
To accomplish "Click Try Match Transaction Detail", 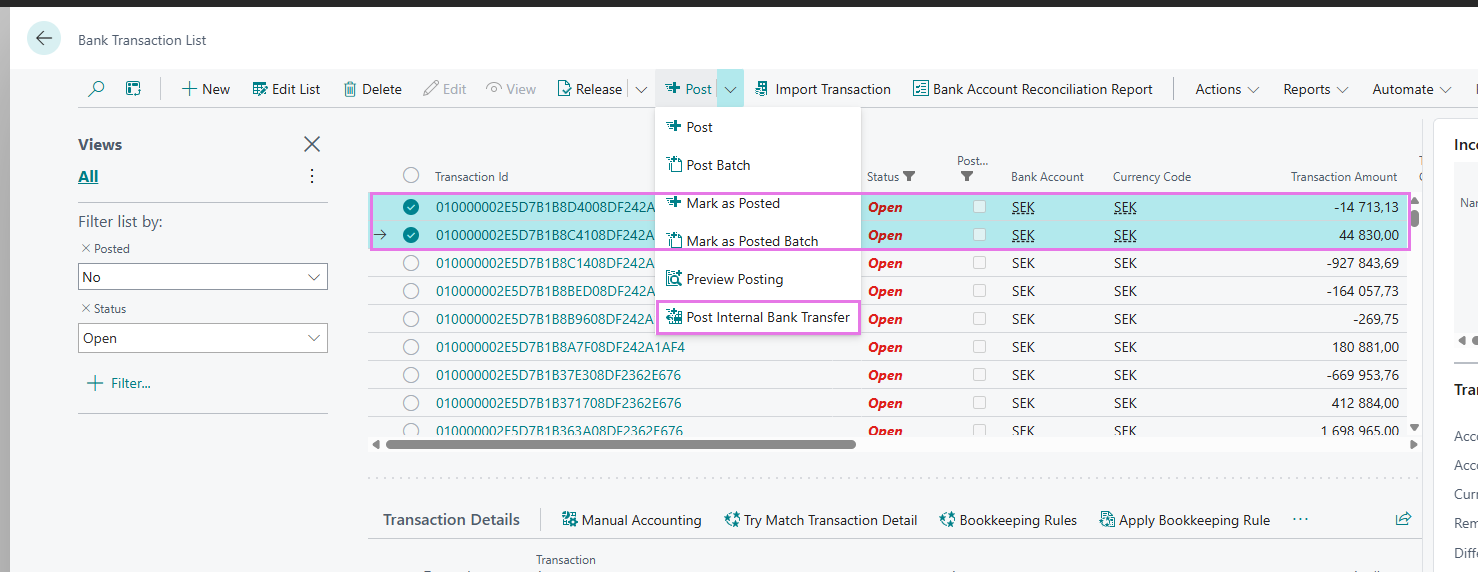I will point(820,520).
